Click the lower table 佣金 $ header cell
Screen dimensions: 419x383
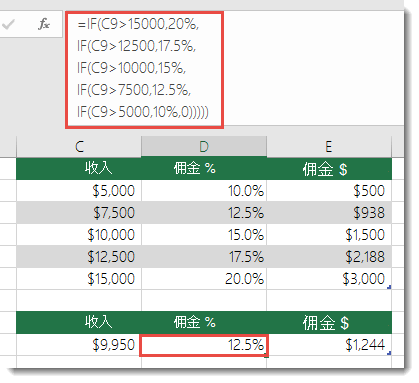pyautogui.click(x=329, y=322)
